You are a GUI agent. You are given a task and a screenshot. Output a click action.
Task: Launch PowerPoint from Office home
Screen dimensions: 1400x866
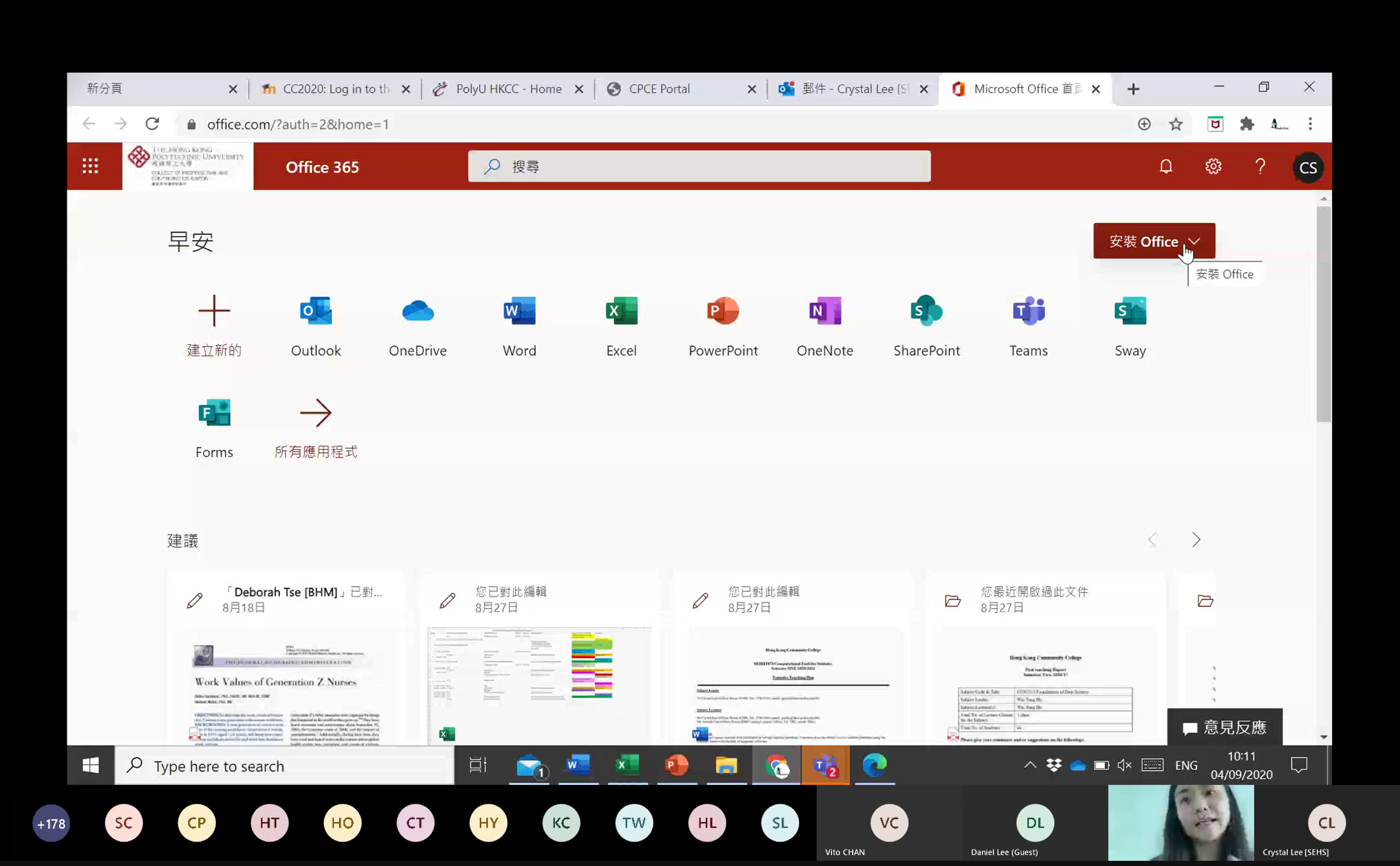pos(723,312)
